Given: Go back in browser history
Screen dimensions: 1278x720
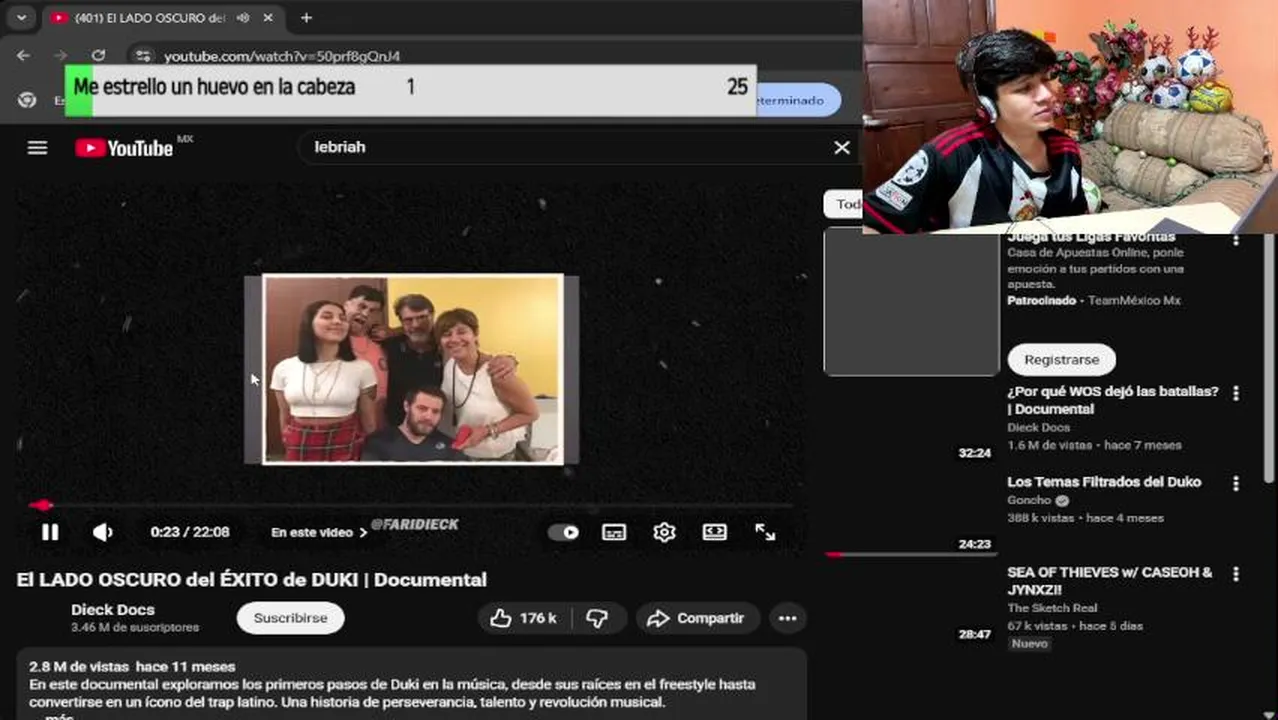Looking at the screenshot, I should pos(23,56).
